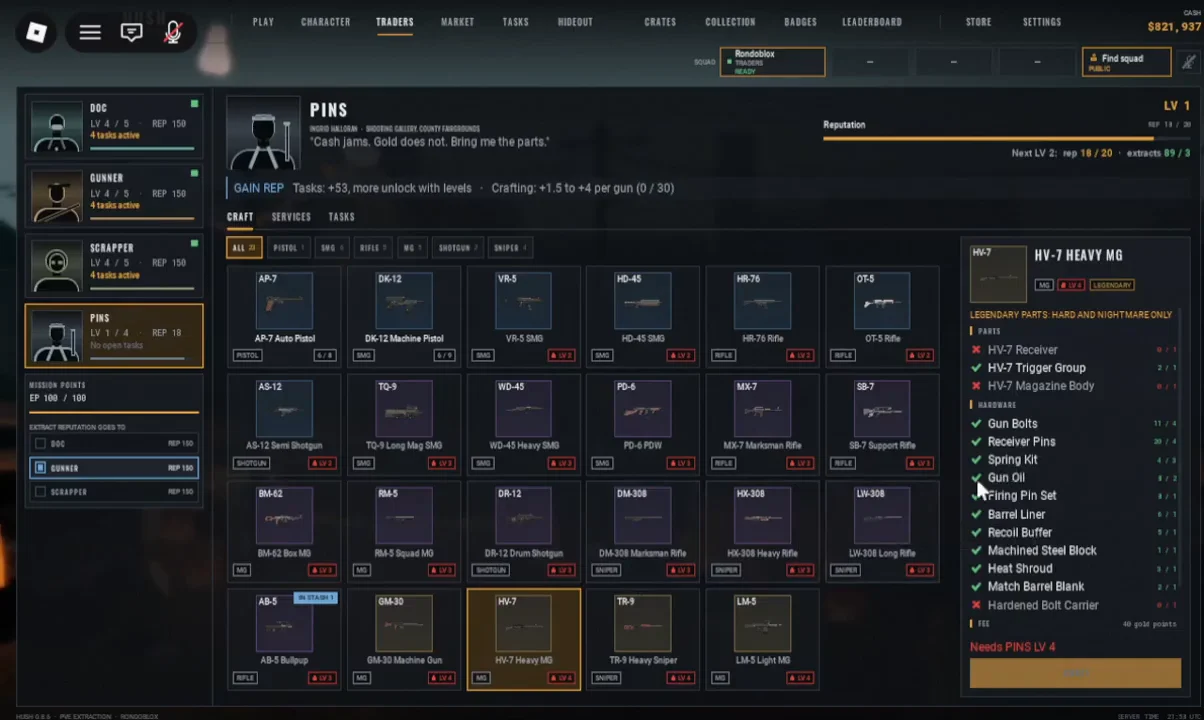The image size is (1204, 720).
Task: Click the disabled craft button under Needs PINS LV 4
Action: click(1075, 673)
